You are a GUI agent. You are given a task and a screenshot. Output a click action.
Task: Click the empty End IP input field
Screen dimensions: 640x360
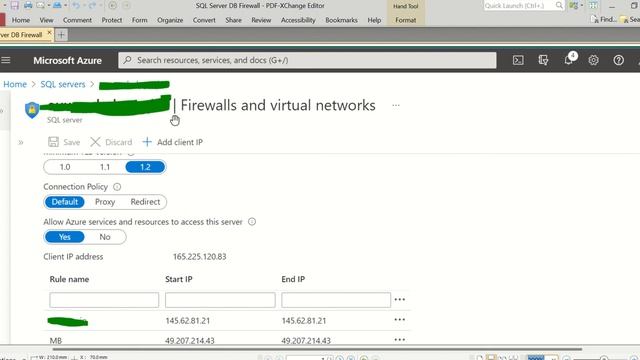pyautogui.click(x=336, y=300)
